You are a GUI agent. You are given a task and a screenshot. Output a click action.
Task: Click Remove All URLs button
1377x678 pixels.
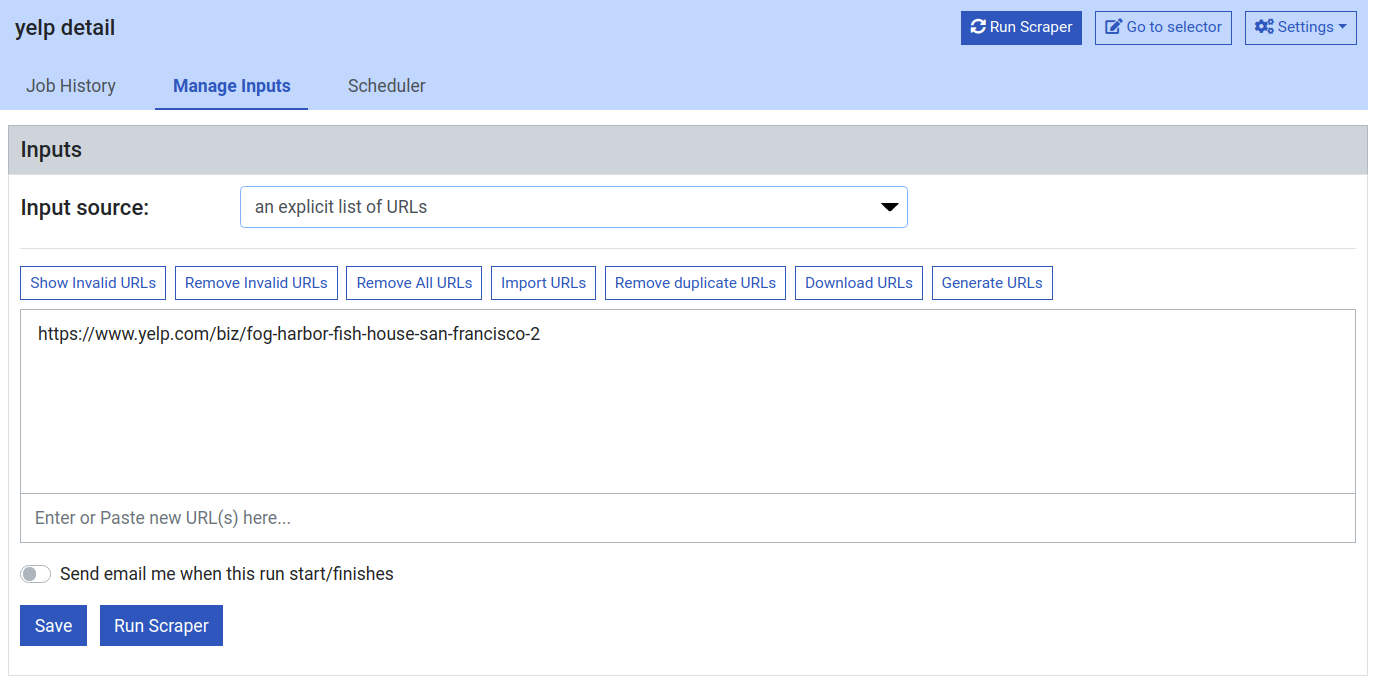click(414, 283)
